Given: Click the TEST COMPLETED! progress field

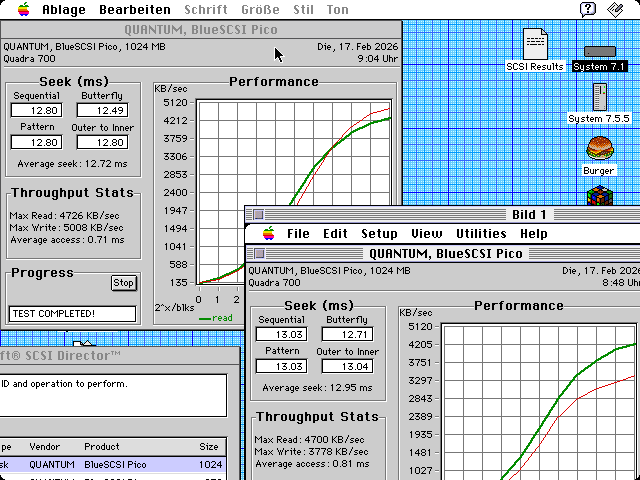Looking at the screenshot, I should [72, 314].
